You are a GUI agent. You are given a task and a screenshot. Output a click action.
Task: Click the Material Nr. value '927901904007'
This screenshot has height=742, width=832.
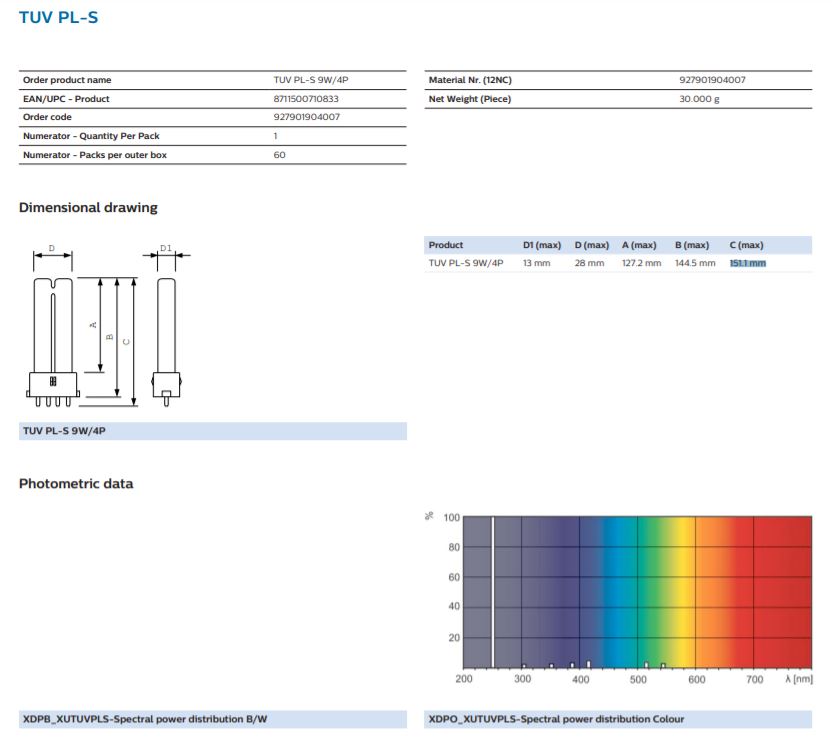point(712,80)
